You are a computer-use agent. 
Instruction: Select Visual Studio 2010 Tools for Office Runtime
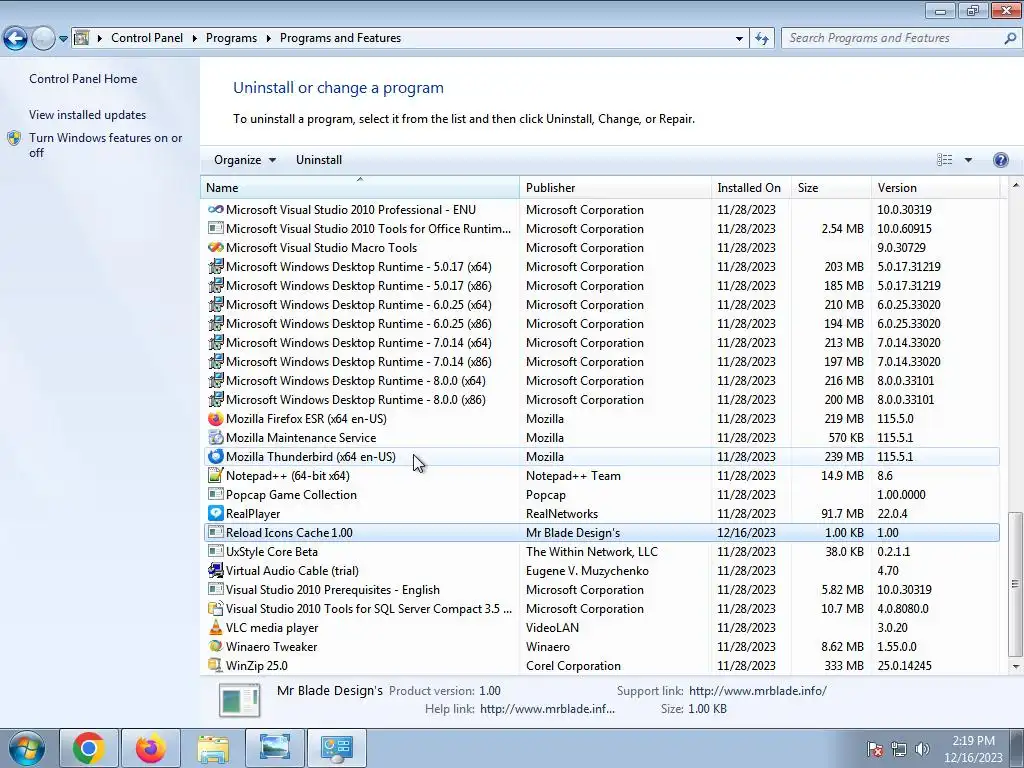(x=601, y=229)
